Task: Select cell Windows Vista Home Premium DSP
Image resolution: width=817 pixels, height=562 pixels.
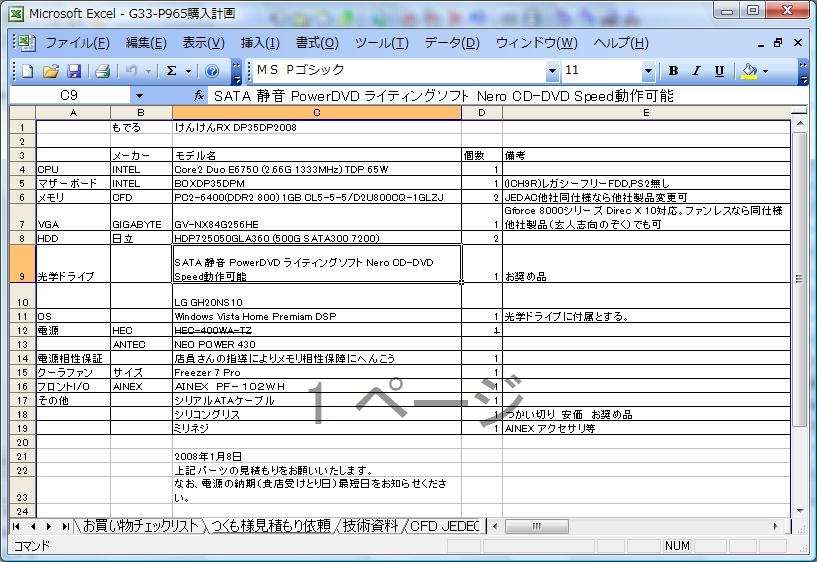Action: click(x=317, y=316)
